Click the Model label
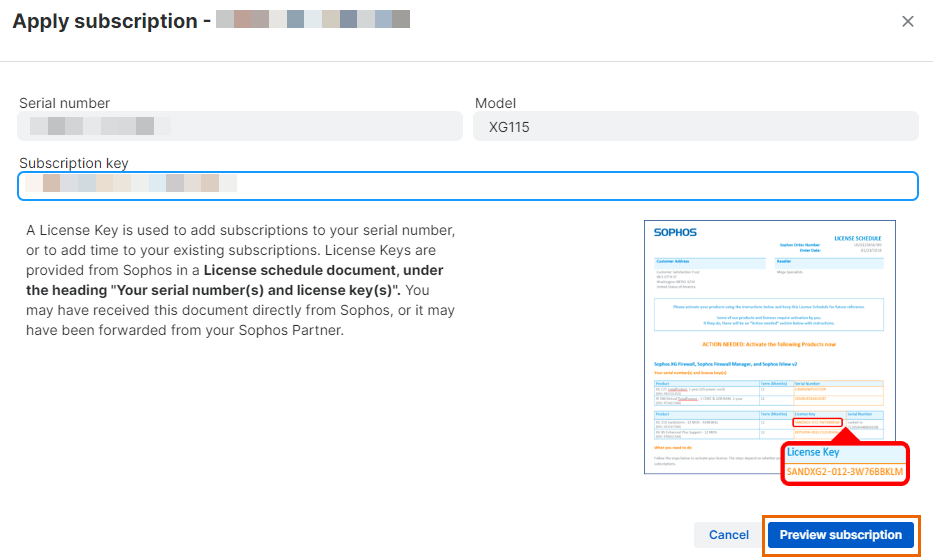This screenshot has width=933, height=559. pyautogui.click(x=495, y=103)
